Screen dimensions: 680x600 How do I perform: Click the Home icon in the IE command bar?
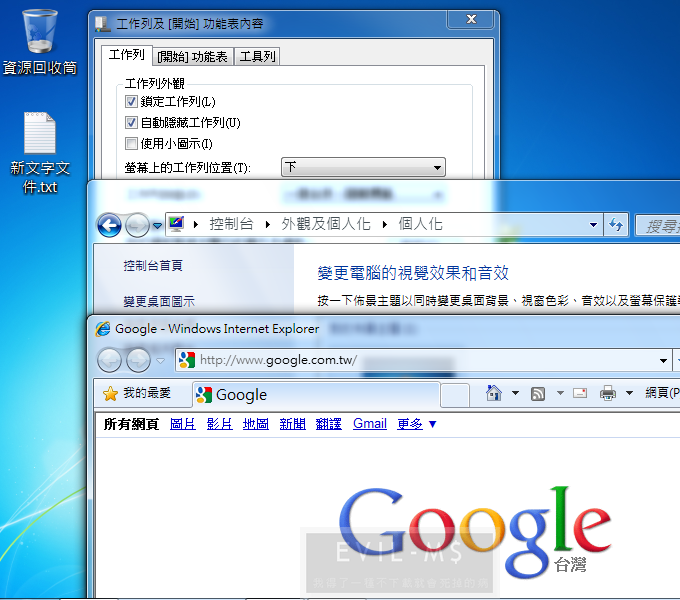pos(494,393)
